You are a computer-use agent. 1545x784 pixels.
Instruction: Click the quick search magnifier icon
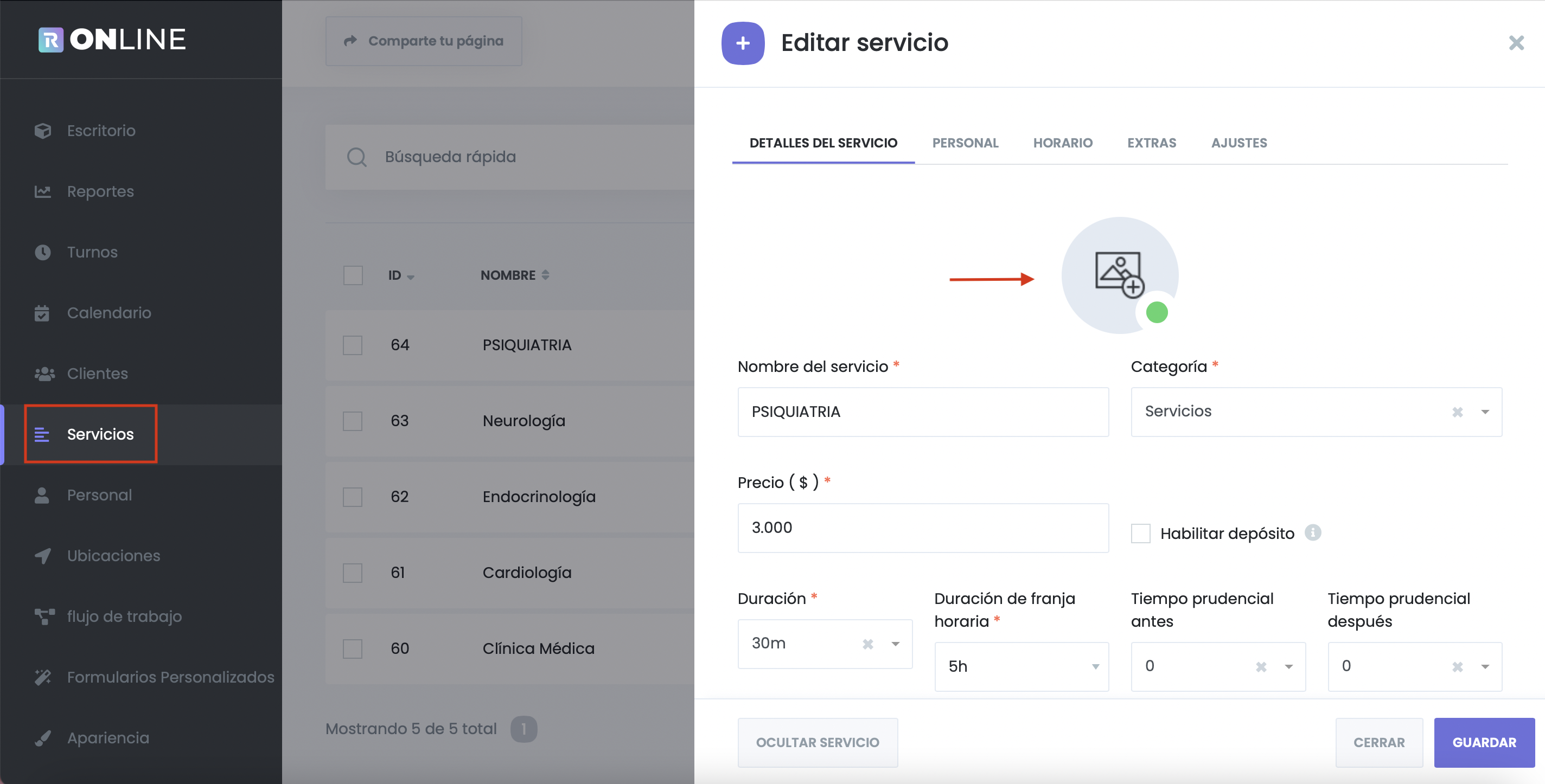(x=356, y=157)
